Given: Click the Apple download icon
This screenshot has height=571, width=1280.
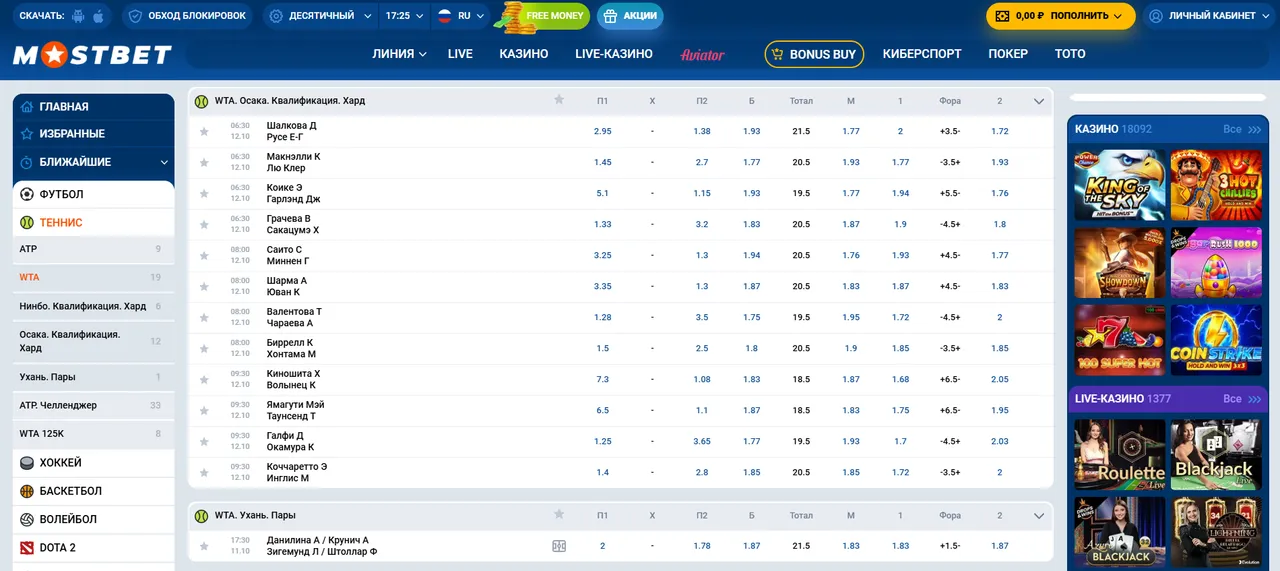Looking at the screenshot, I should [98, 16].
